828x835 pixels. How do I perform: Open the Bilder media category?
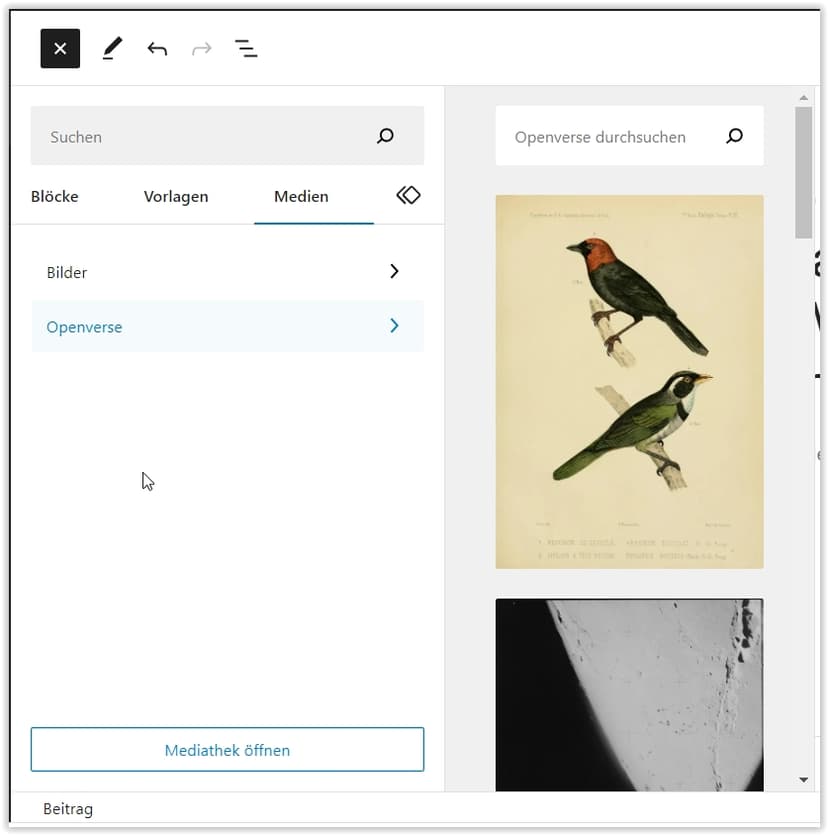coord(227,272)
